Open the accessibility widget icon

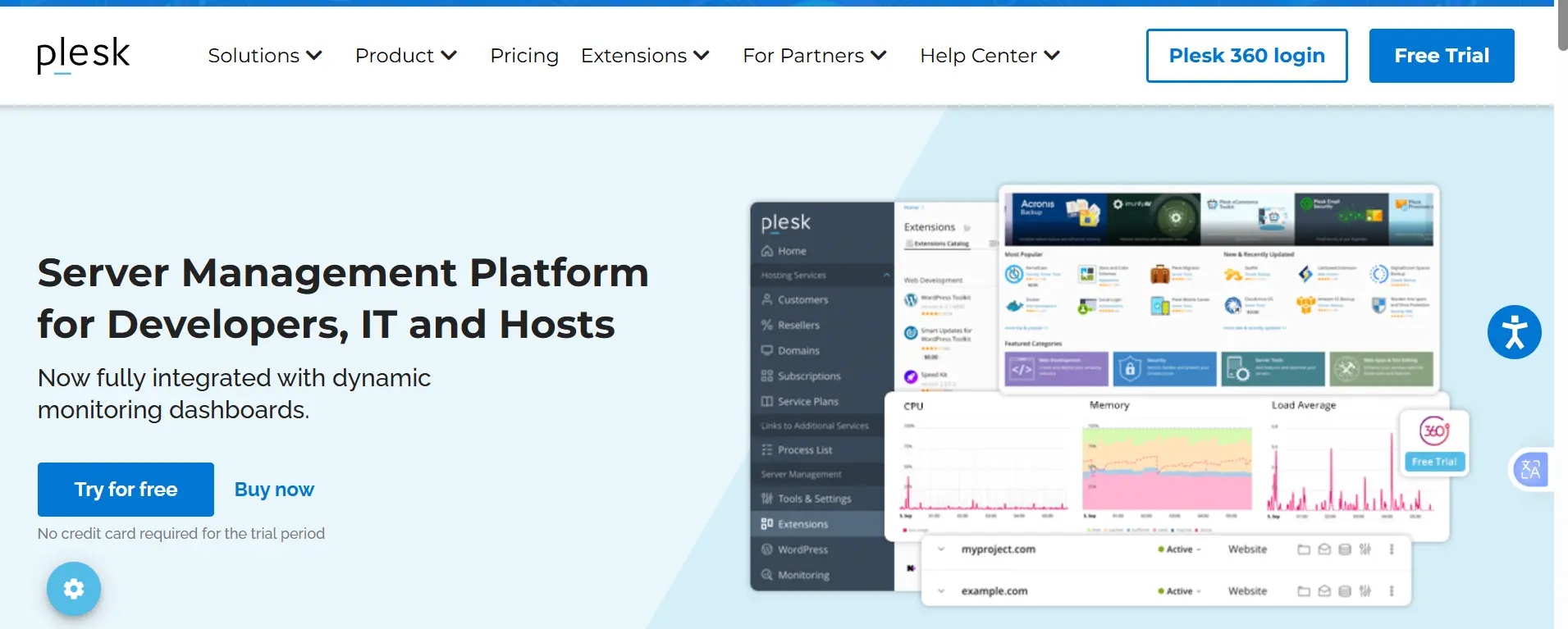click(1514, 332)
